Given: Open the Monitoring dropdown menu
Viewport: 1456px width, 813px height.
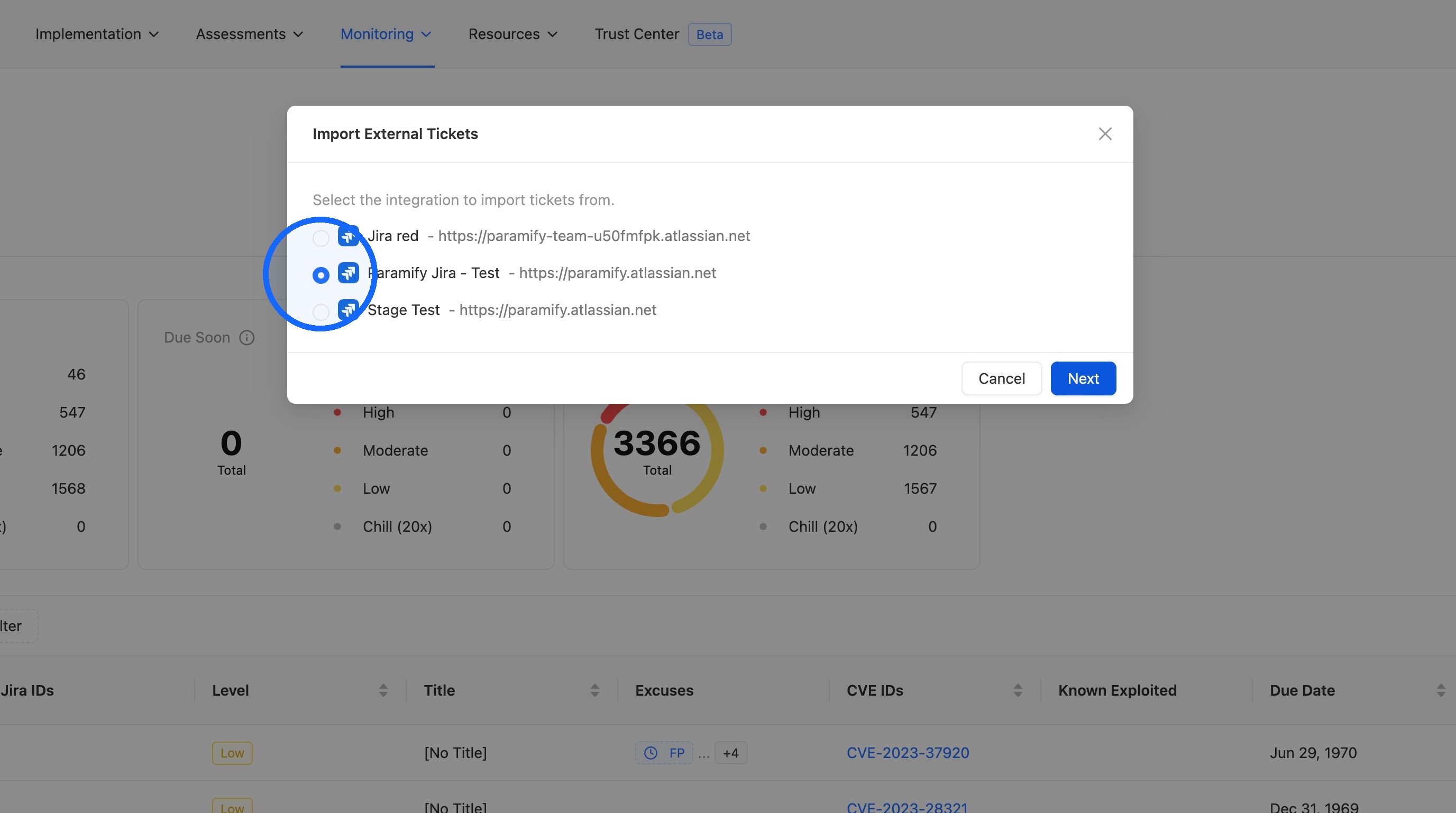Looking at the screenshot, I should click(387, 34).
